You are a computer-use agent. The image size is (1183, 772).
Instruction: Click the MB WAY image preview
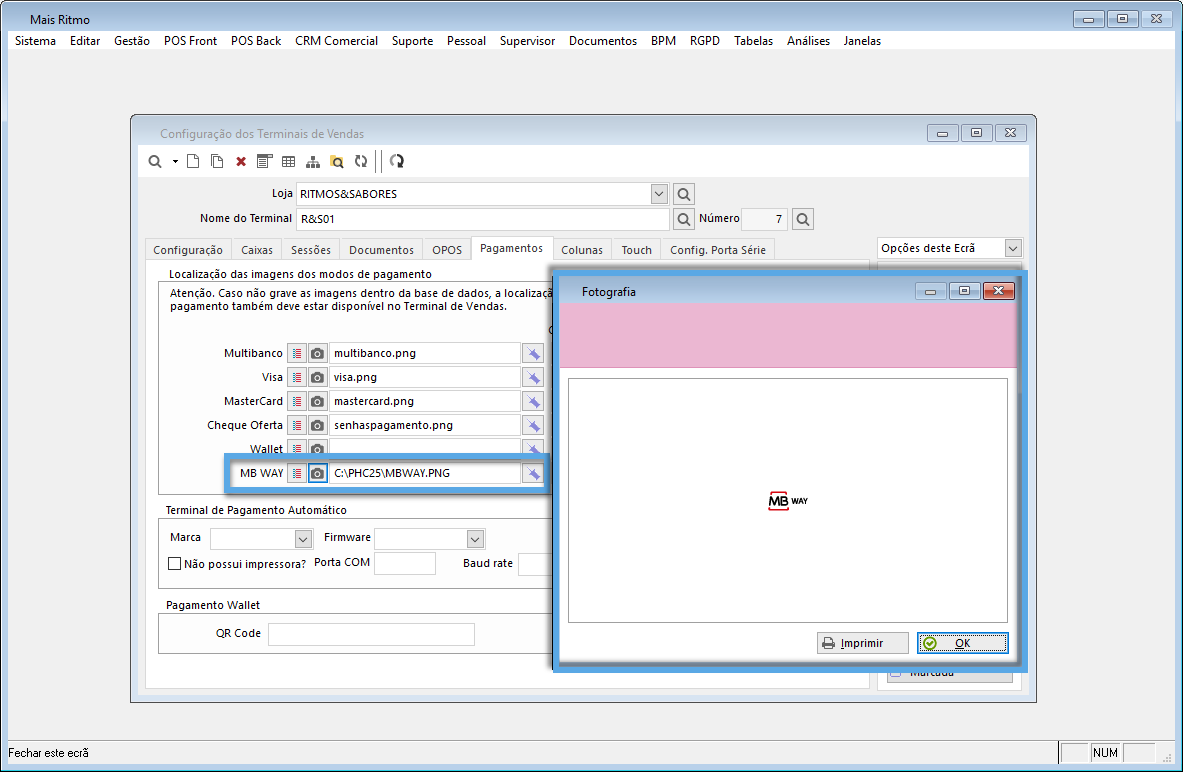point(788,501)
